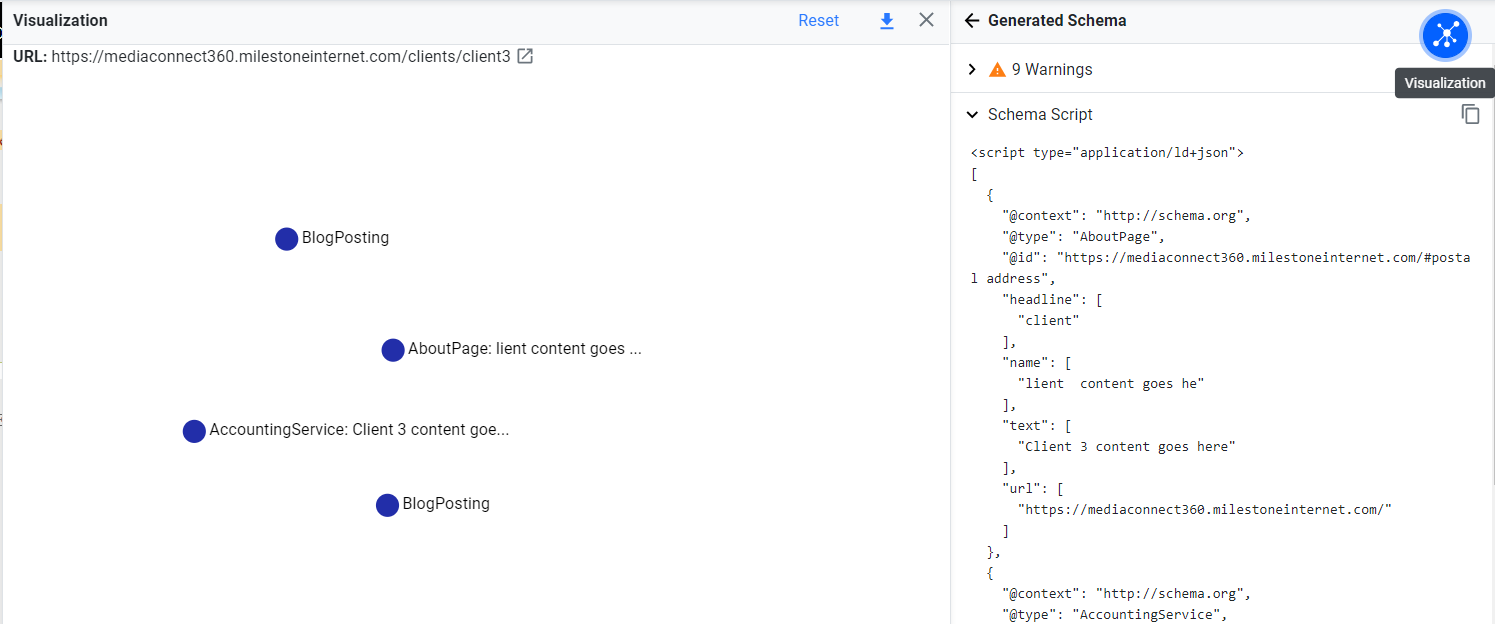Click the "url" key in script
This screenshot has height=624, width=1495.
(x=1023, y=489)
